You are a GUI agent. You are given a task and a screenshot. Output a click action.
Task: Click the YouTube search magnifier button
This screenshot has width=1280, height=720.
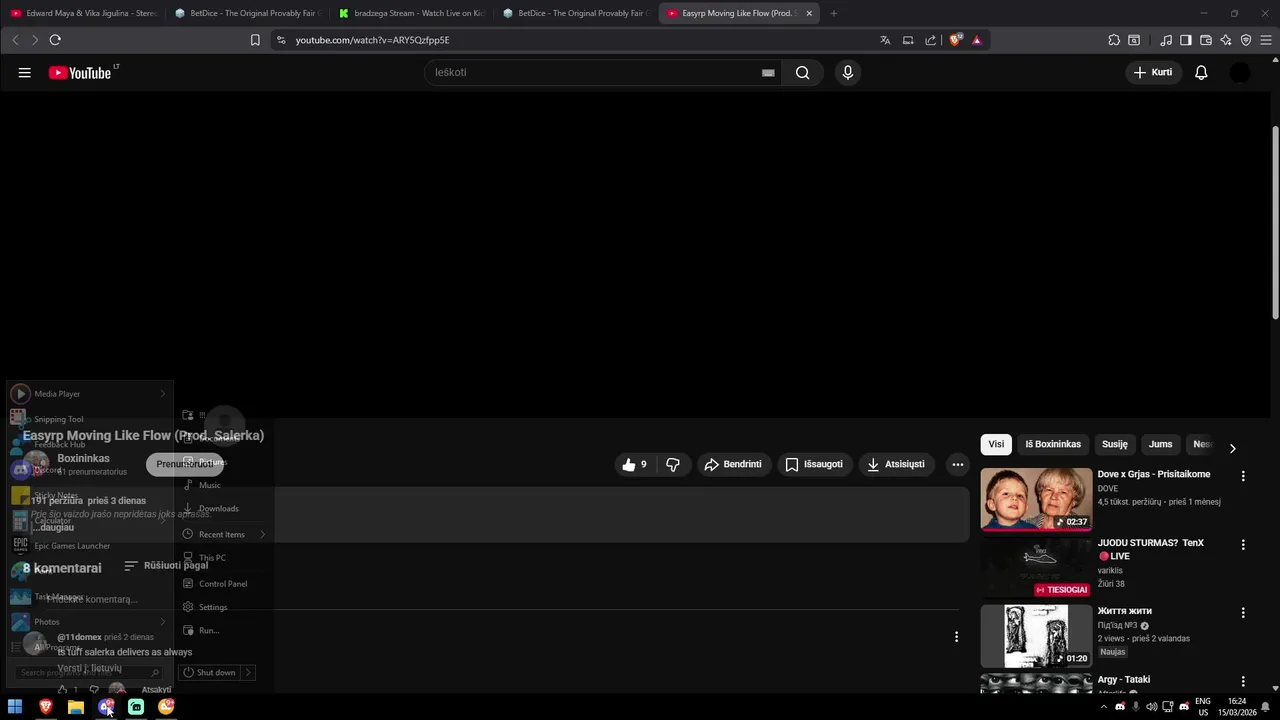coord(802,72)
